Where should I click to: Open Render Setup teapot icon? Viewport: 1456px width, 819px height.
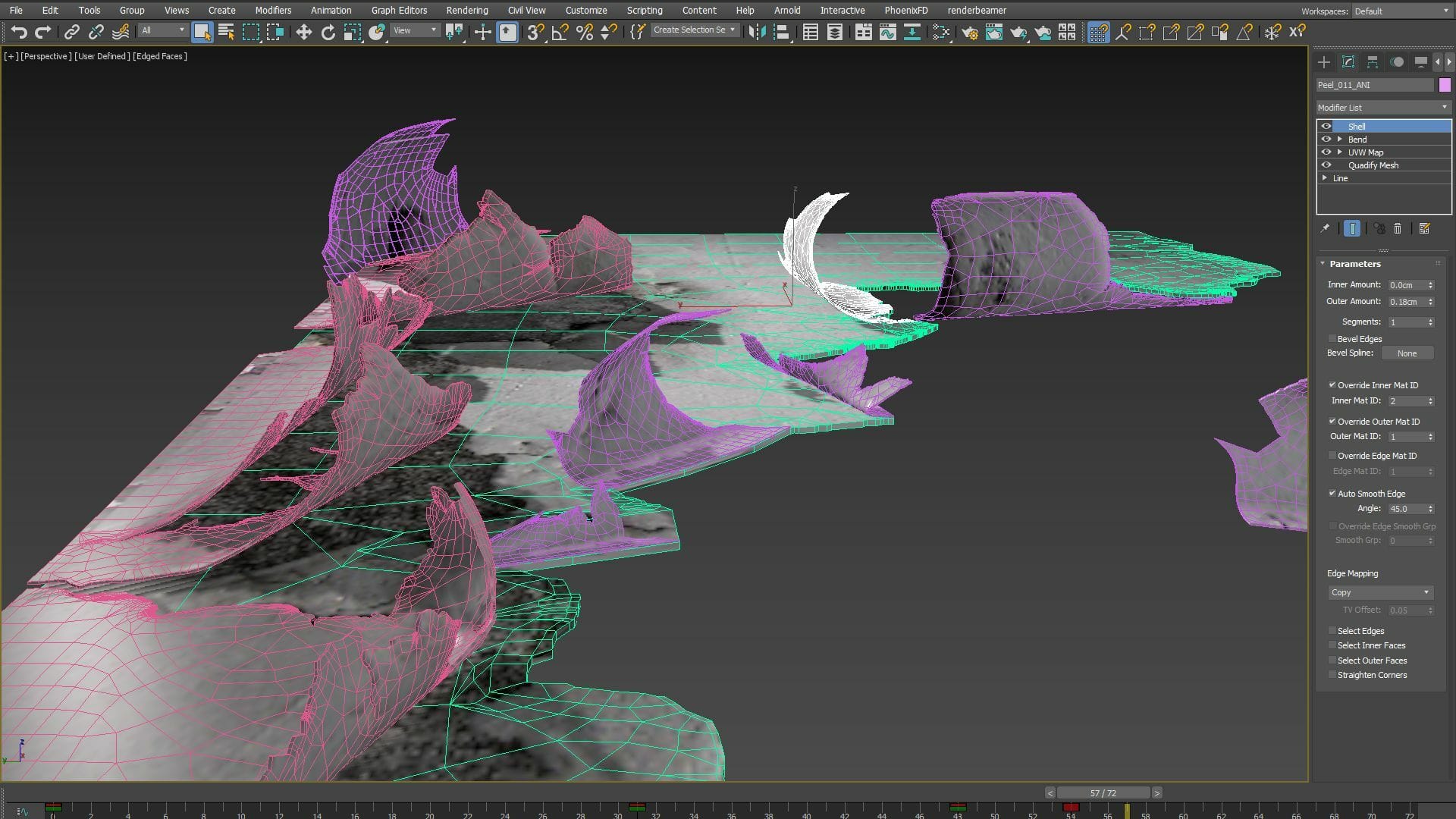969,31
